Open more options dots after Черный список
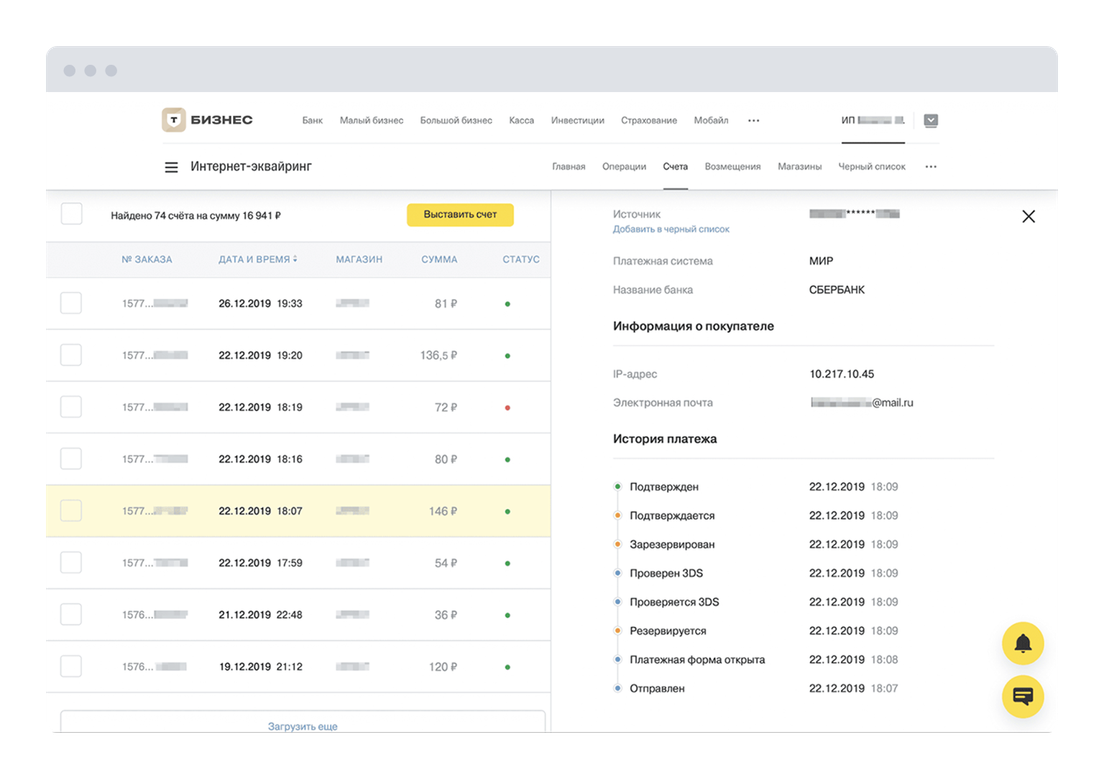The height and width of the screenshot is (780, 1104). point(931,167)
